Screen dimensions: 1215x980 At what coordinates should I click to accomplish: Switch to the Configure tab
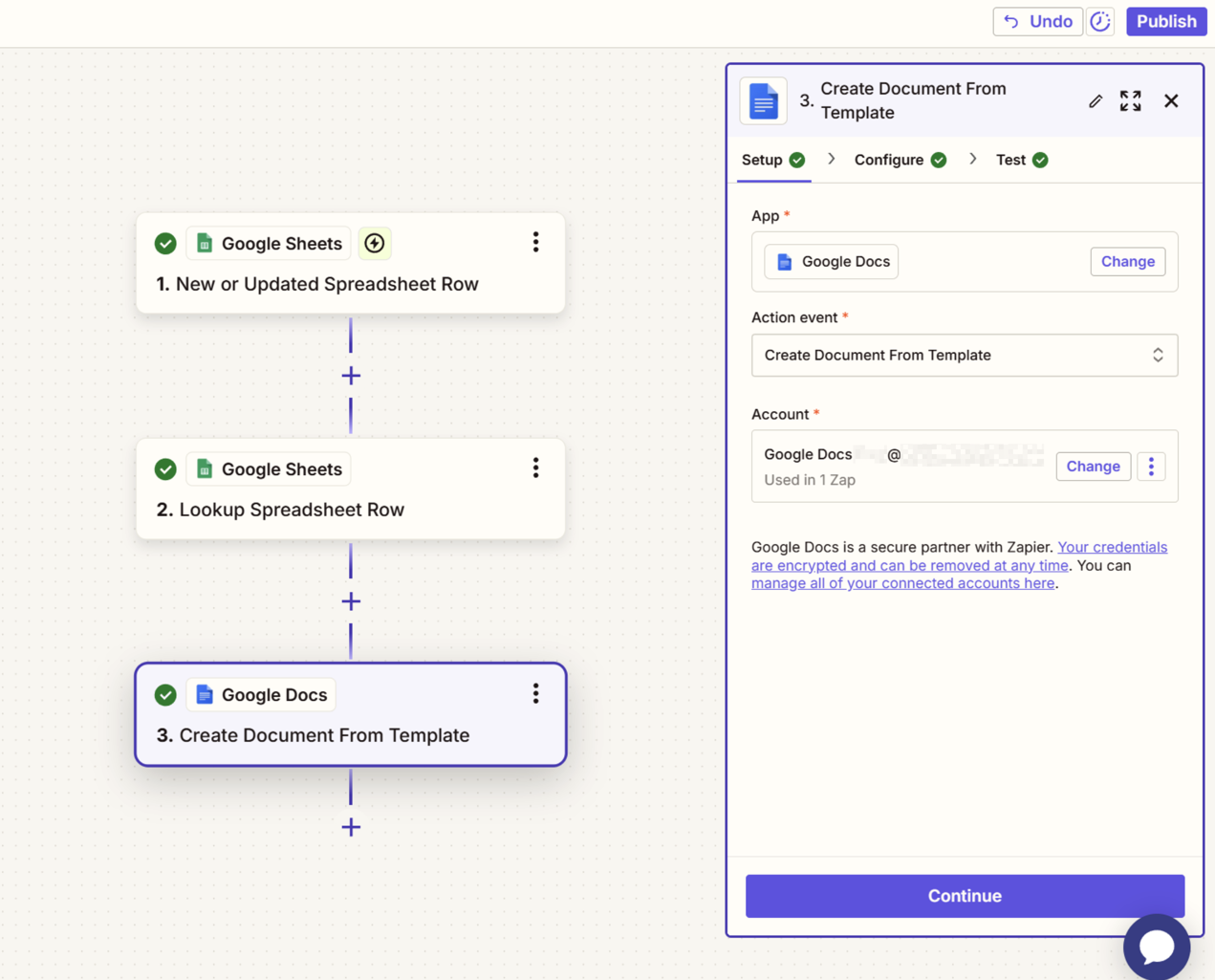pos(900,160)
